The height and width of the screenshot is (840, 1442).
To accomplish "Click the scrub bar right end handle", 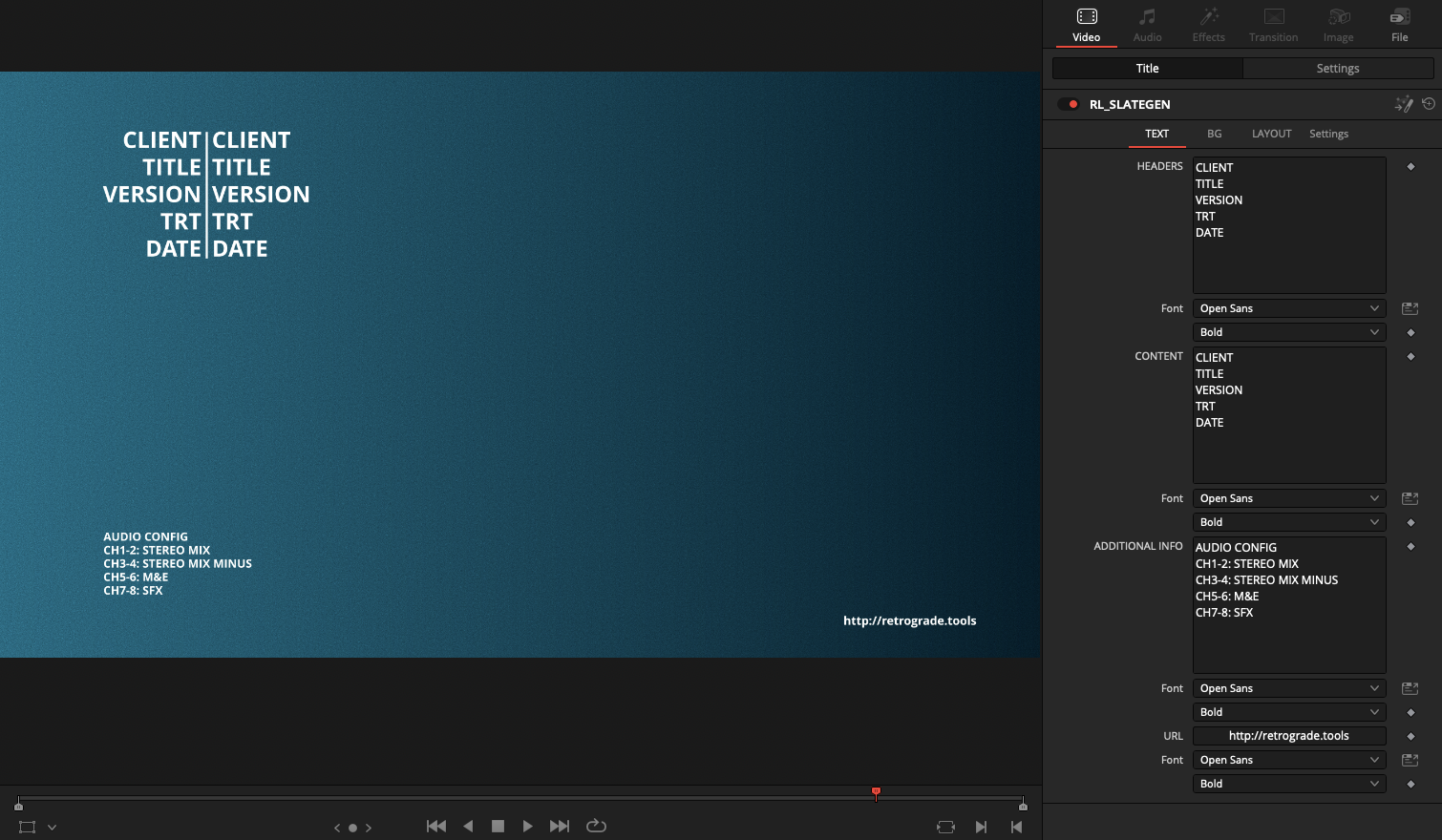I will 1023,804.
